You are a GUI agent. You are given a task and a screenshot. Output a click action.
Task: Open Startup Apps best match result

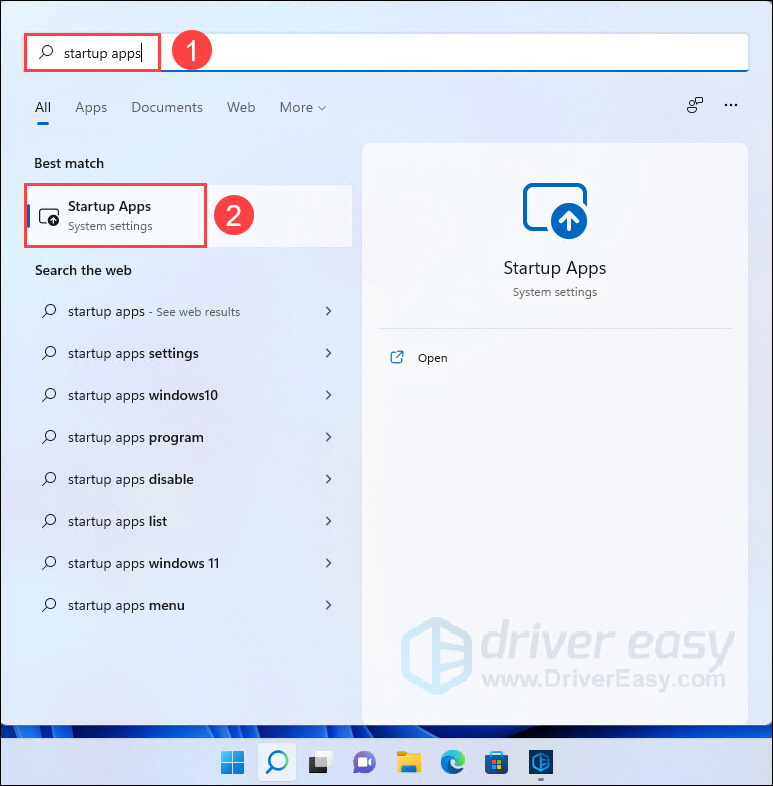click(x=188, y=216)
